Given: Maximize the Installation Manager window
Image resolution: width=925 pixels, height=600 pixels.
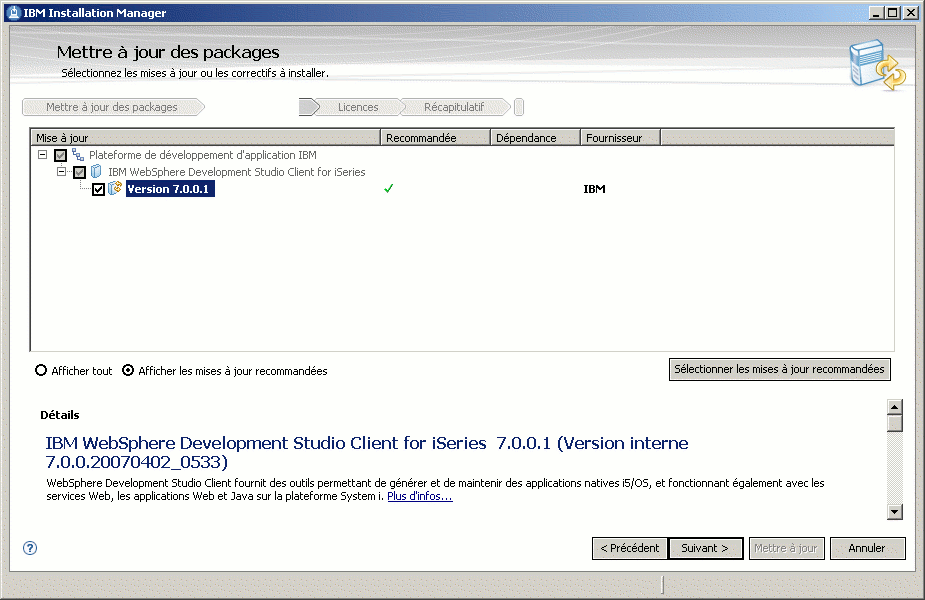Looking at the screenshot, I should tap(893, 12).
